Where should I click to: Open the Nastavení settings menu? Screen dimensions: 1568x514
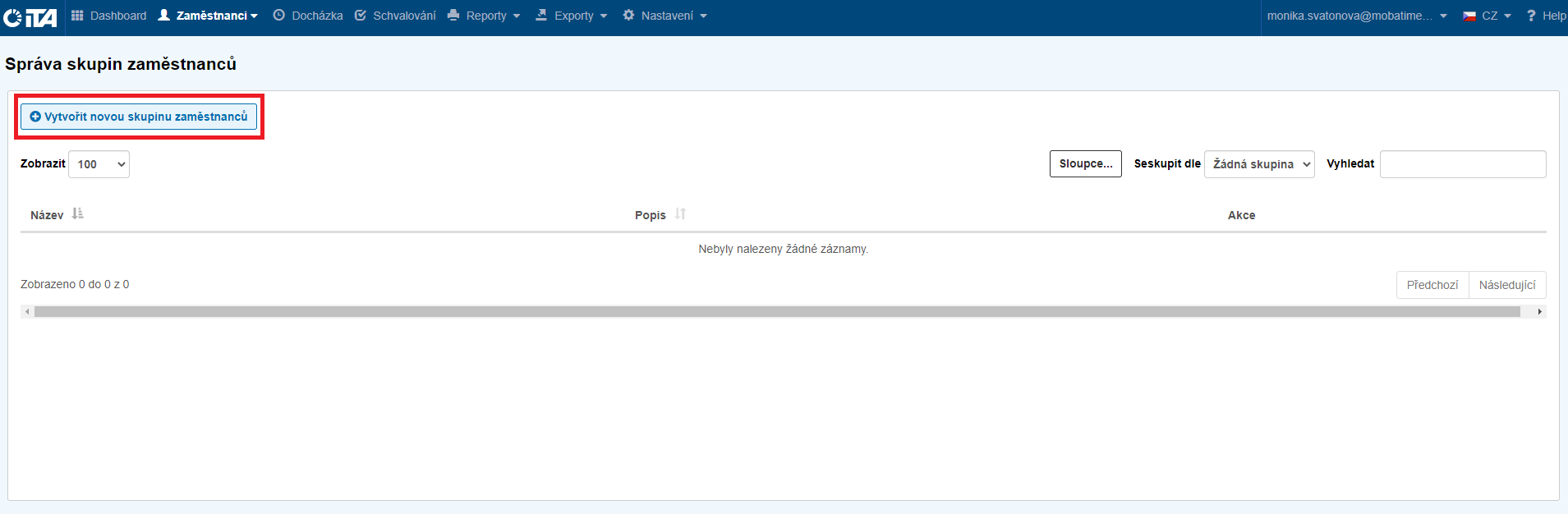665,16
